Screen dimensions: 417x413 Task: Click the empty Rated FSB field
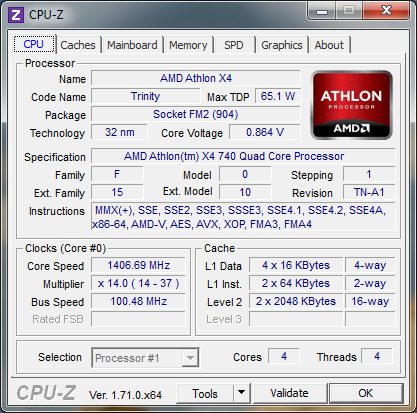(138, 319)
